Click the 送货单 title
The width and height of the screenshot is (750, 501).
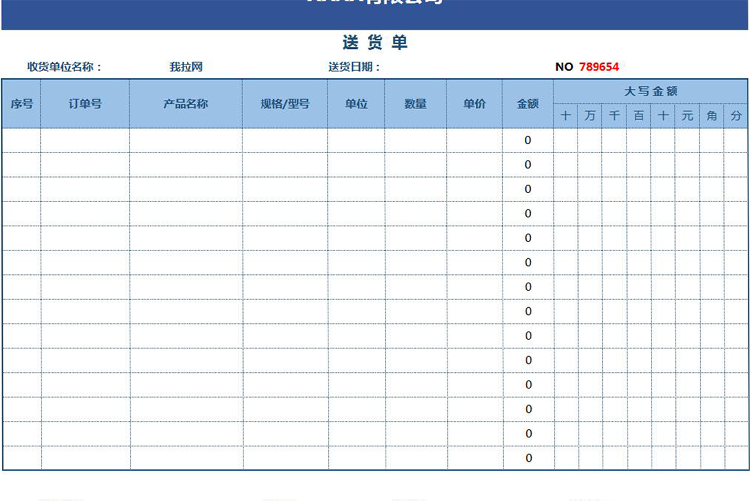pos(374,43)
